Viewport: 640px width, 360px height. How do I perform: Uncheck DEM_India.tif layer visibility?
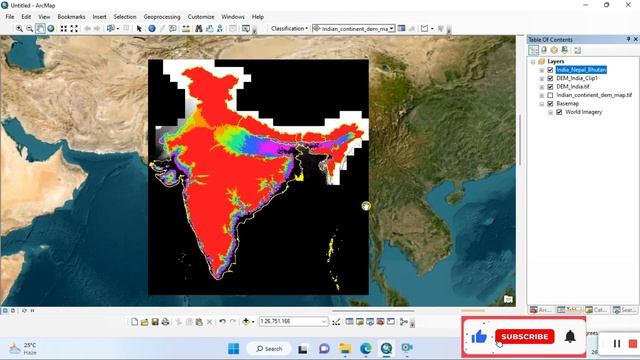[550, 87]
